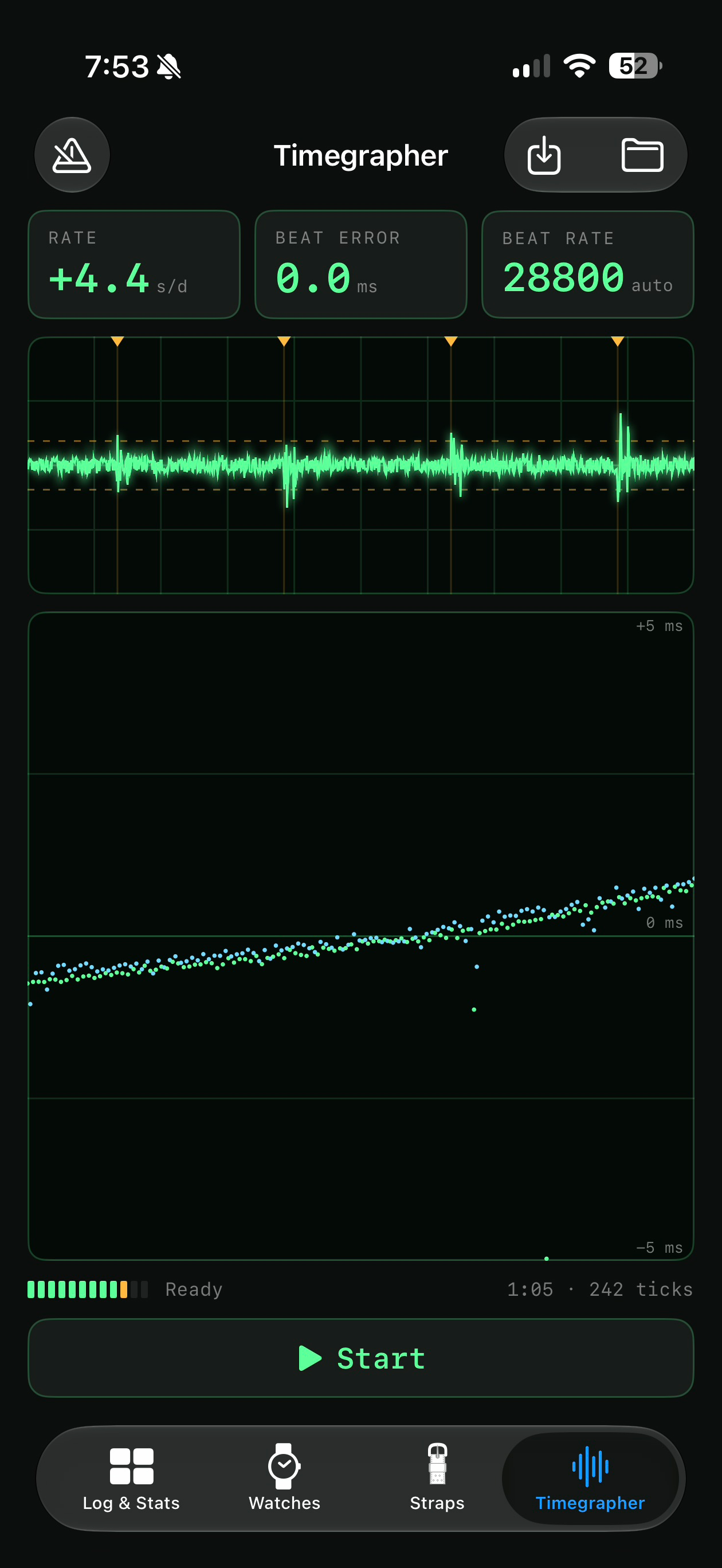
Task: Tap the save recording download icon
Action: click(544, 155)
